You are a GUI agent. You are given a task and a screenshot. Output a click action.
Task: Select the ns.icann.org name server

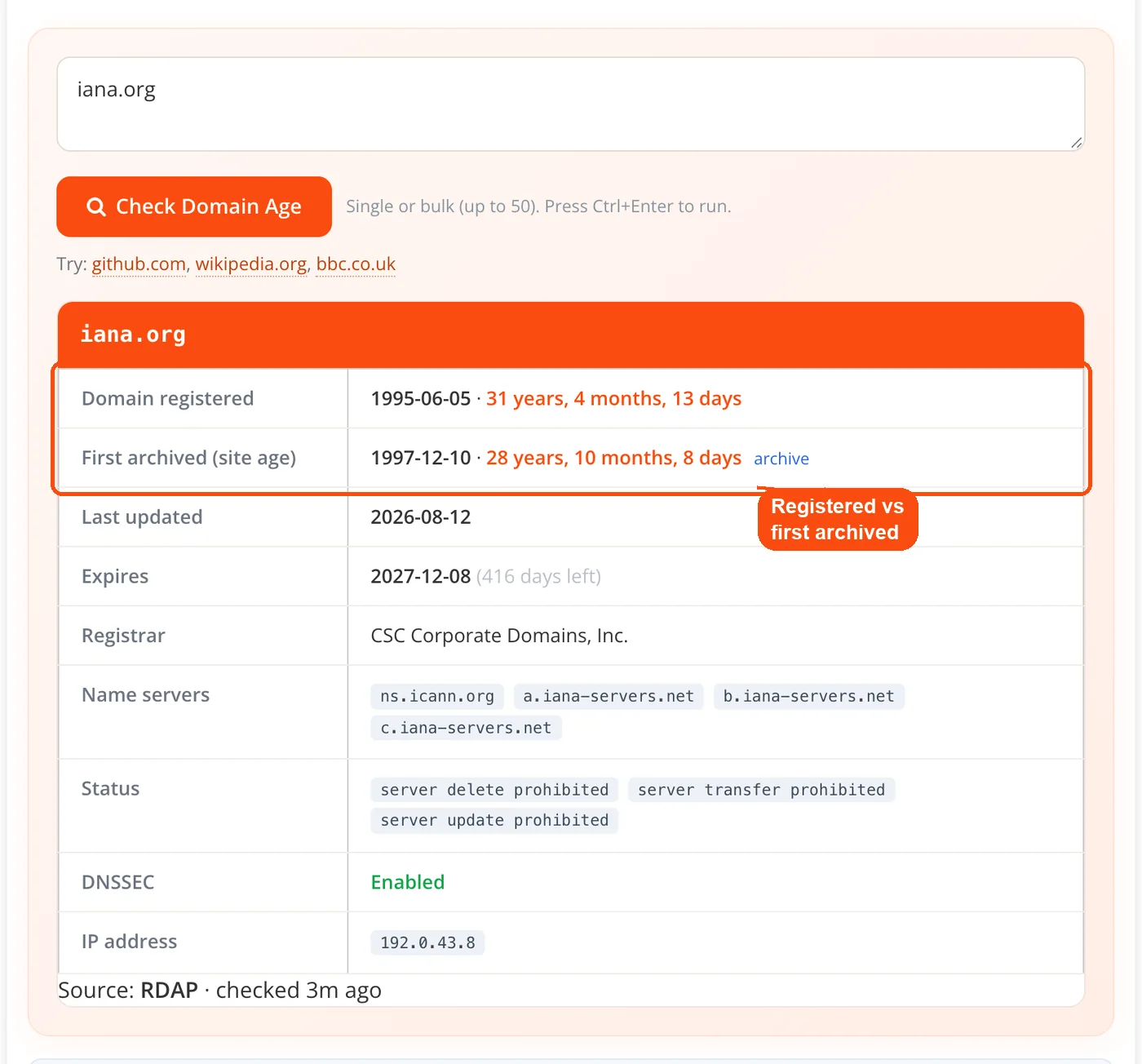437,697
